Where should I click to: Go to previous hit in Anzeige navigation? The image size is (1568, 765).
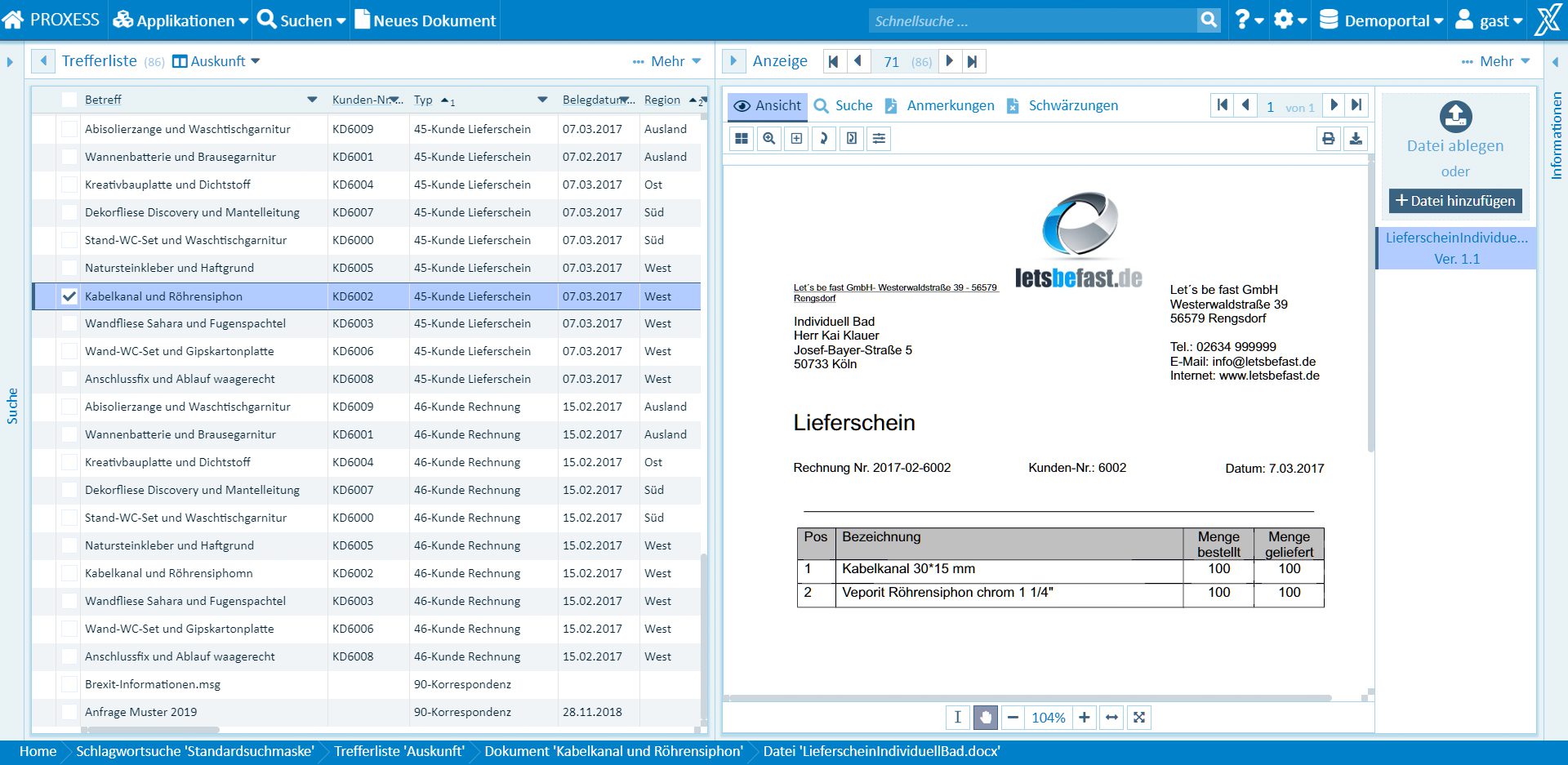point(857,61)
